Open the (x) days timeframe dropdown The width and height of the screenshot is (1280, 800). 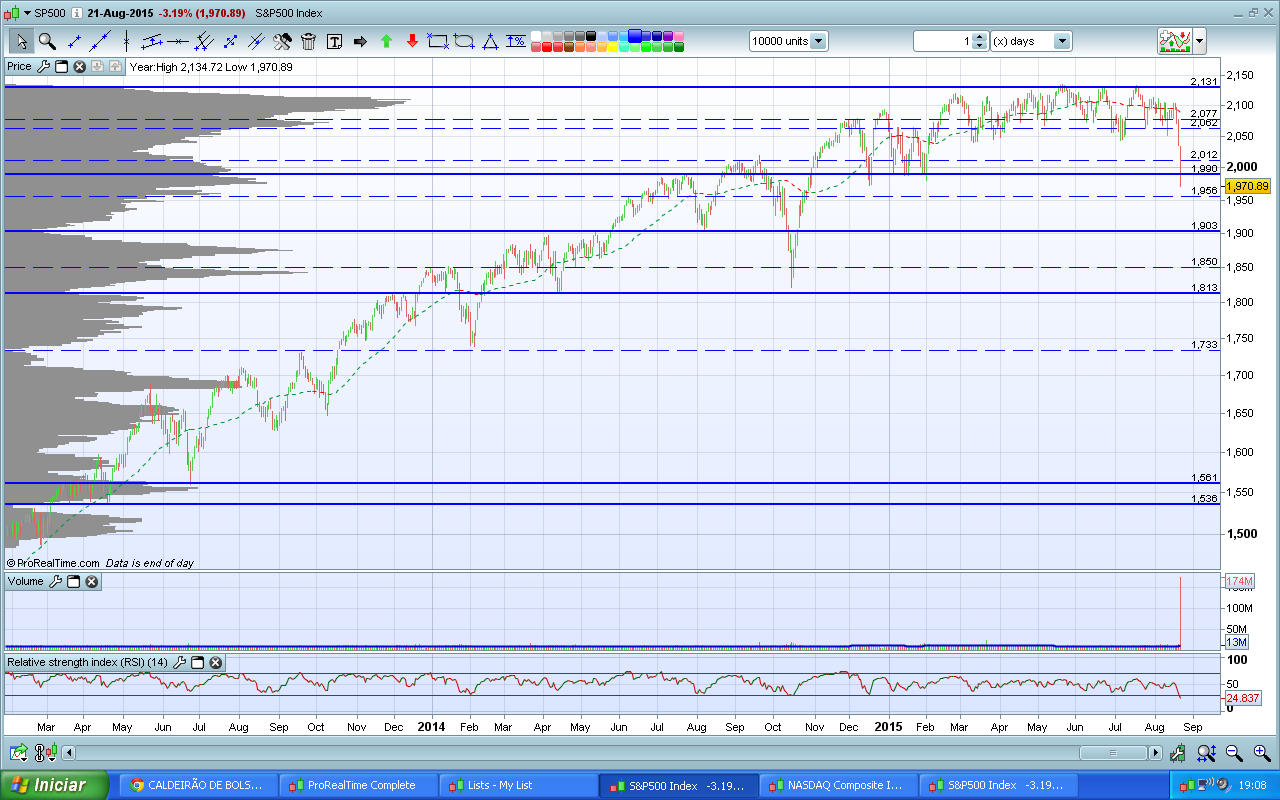[1061, 41]
